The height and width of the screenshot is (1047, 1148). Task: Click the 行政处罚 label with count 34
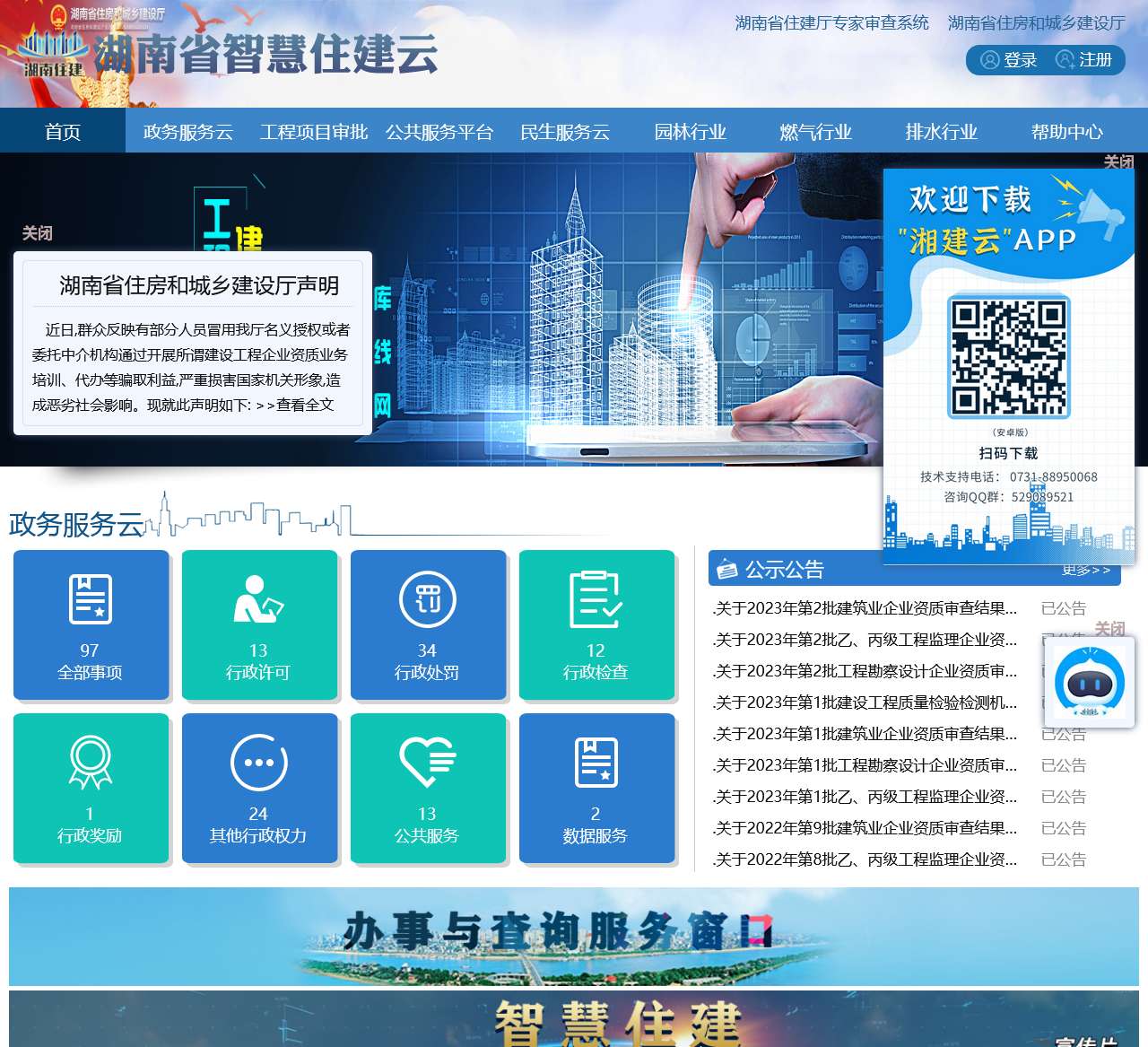(427, 661)
